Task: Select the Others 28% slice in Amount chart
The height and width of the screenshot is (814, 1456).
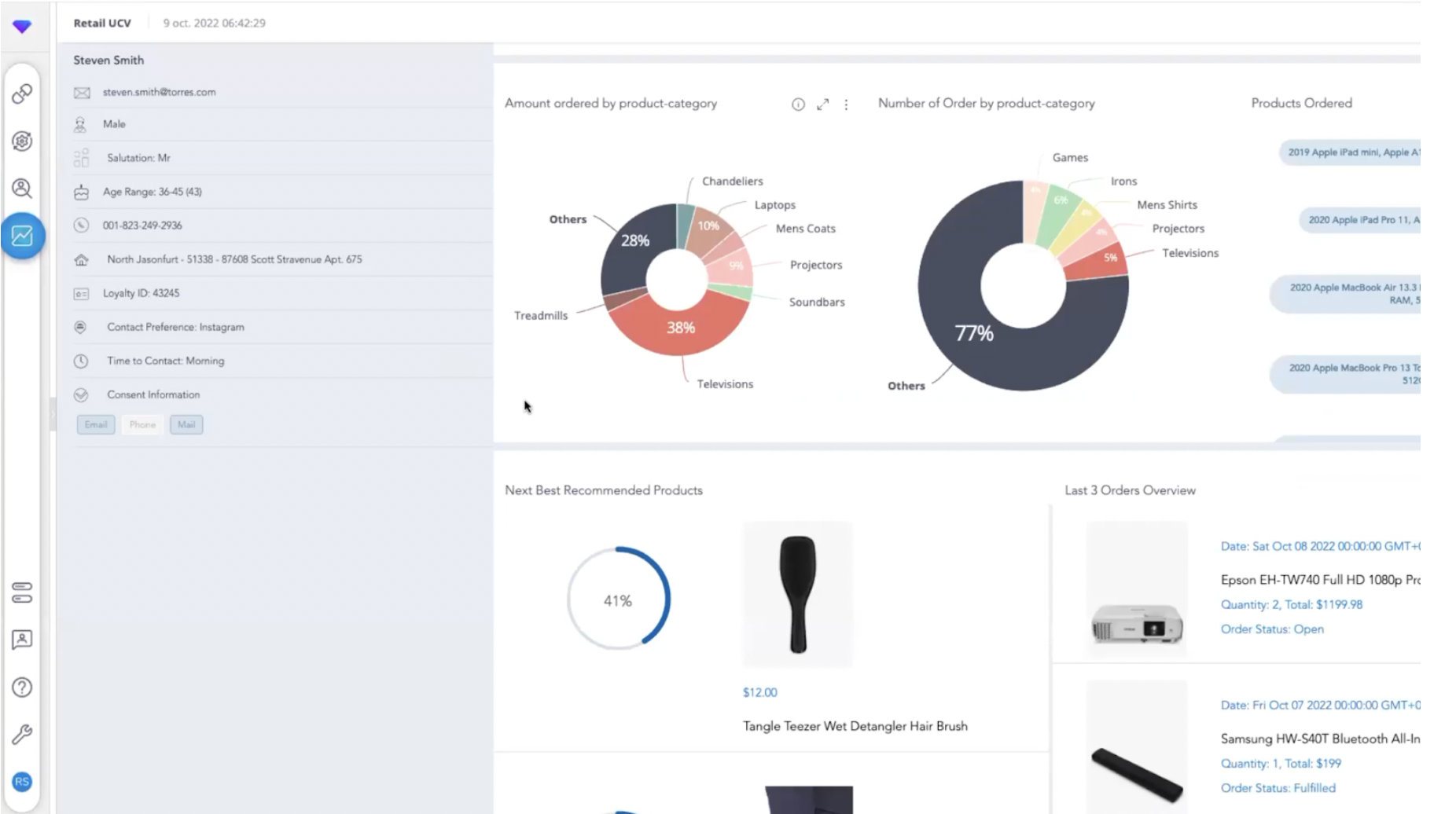Action: pos(634,240)
